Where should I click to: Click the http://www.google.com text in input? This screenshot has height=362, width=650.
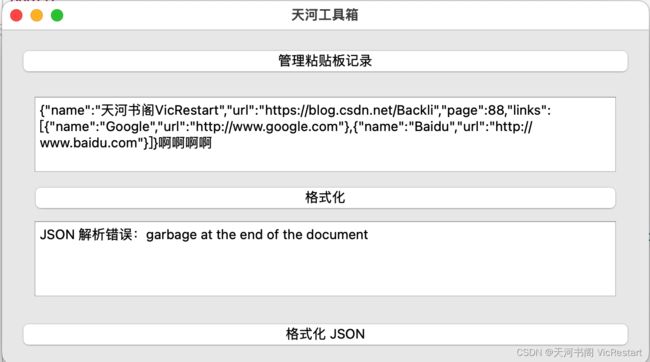(x=267, y=126)
